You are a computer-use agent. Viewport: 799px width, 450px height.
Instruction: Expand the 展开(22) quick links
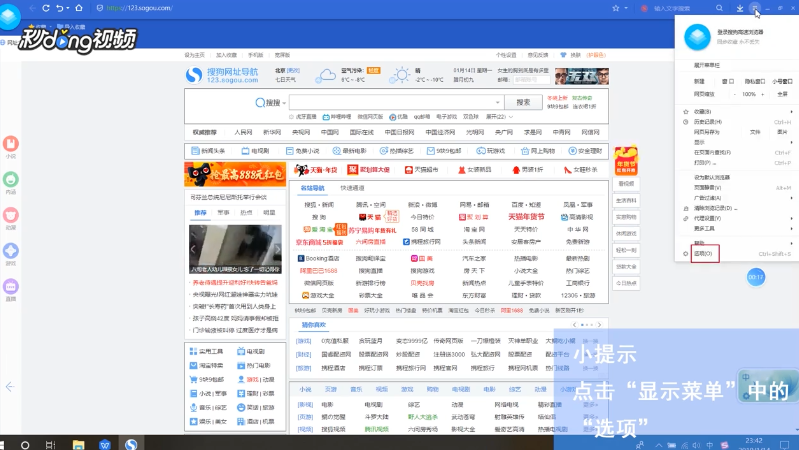[x=499, y=117]
